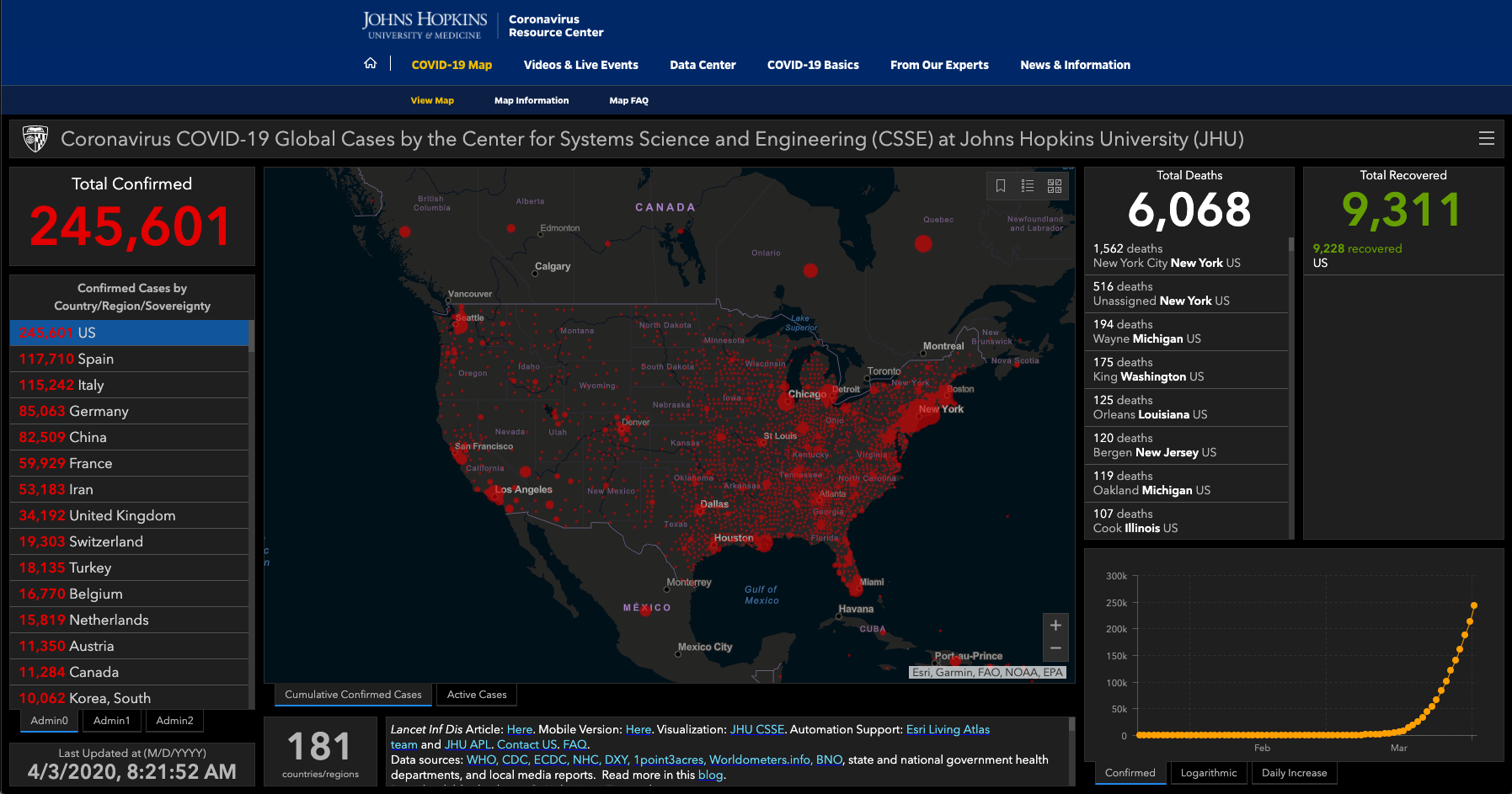Open News & Information

1075,65
